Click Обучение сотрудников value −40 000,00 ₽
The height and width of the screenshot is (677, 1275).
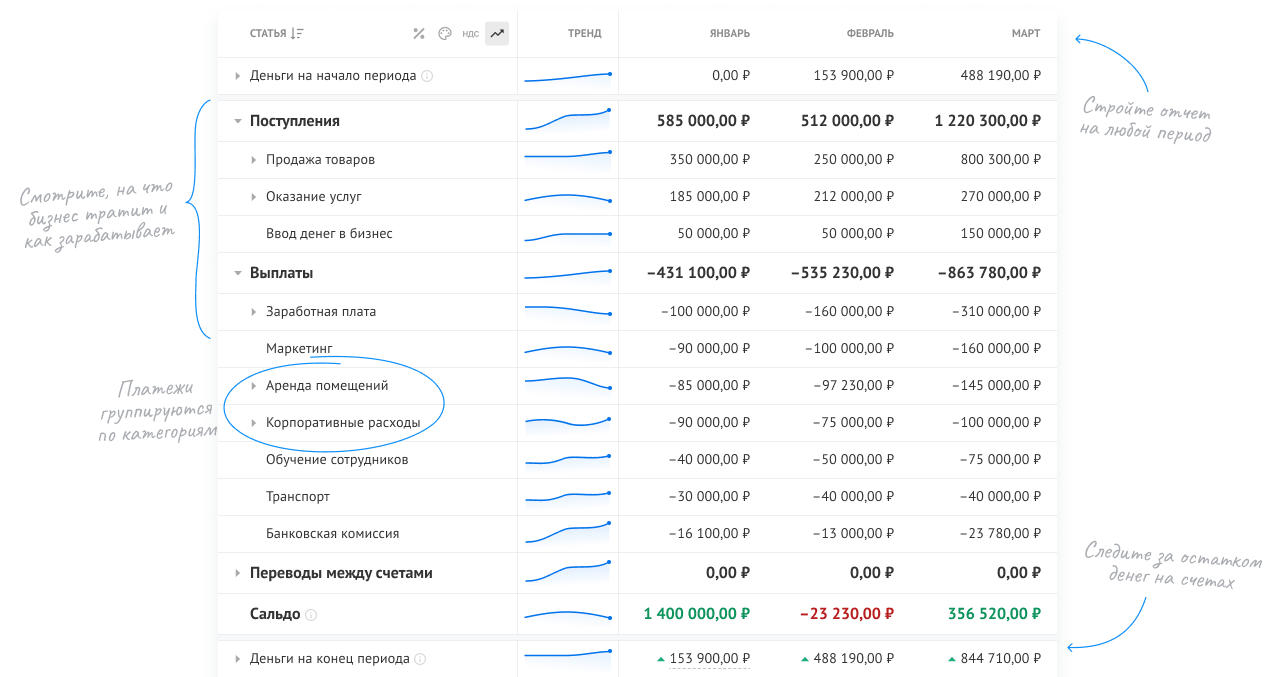point(710,460)
